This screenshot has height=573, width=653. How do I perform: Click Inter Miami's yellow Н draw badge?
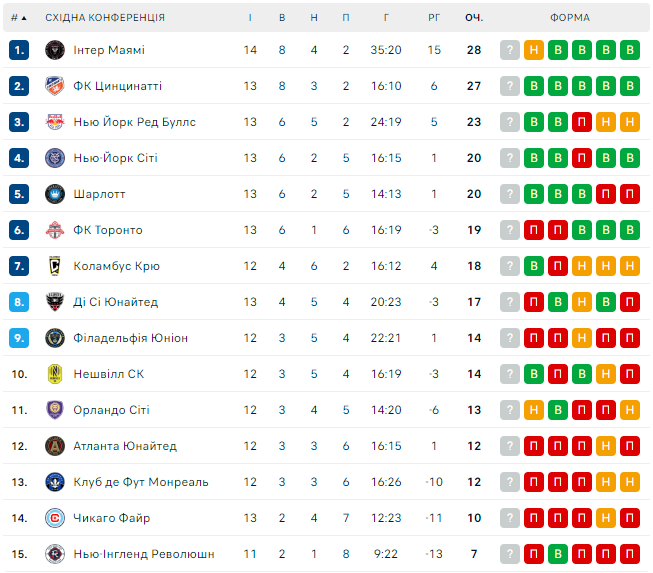pyautogui.click(x=534, y=50)
